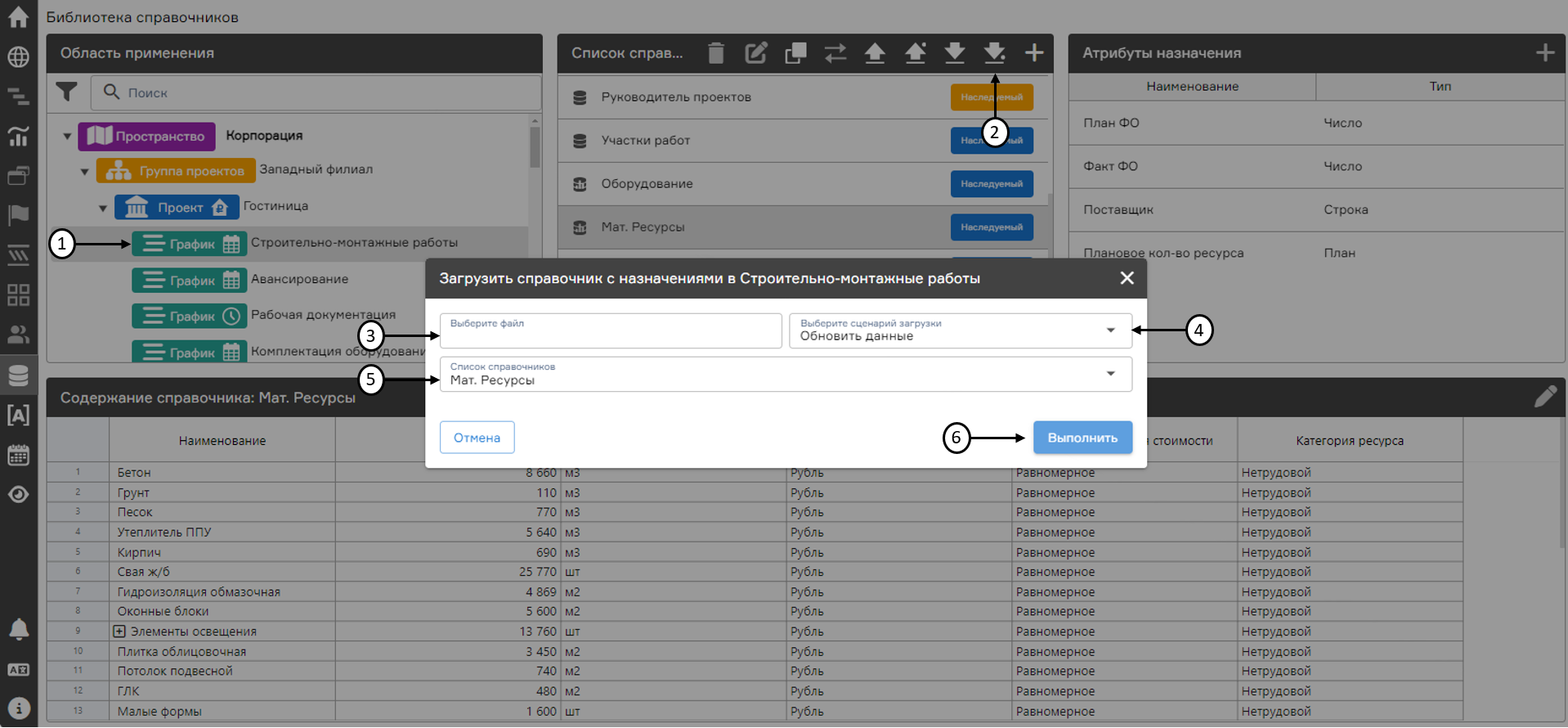
Task: Click the Утеплитель ППУ cell
Action: tap(222, 533)
